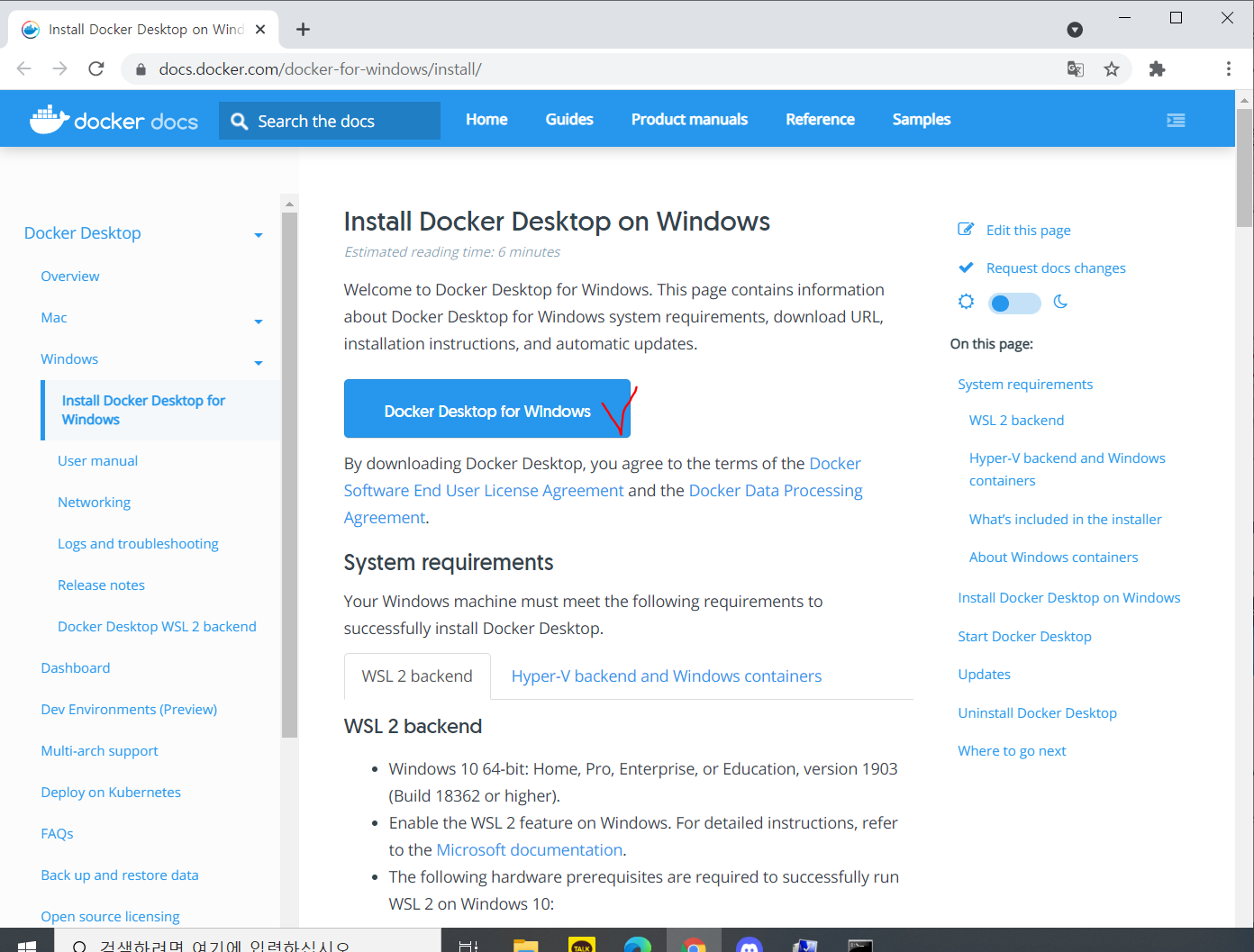Click the browser forward arrow
The width and height of the screenshot is (1254, 952).
(x=59, y=68)
